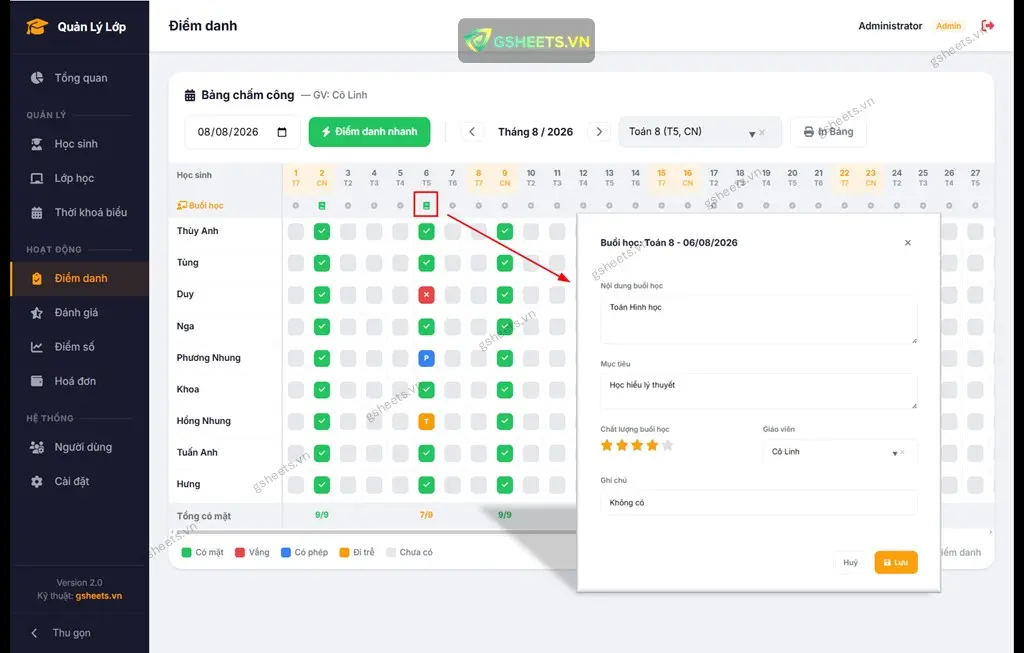
Task: Click the Có phép blue legend swatch
Action: click(285, 552)
